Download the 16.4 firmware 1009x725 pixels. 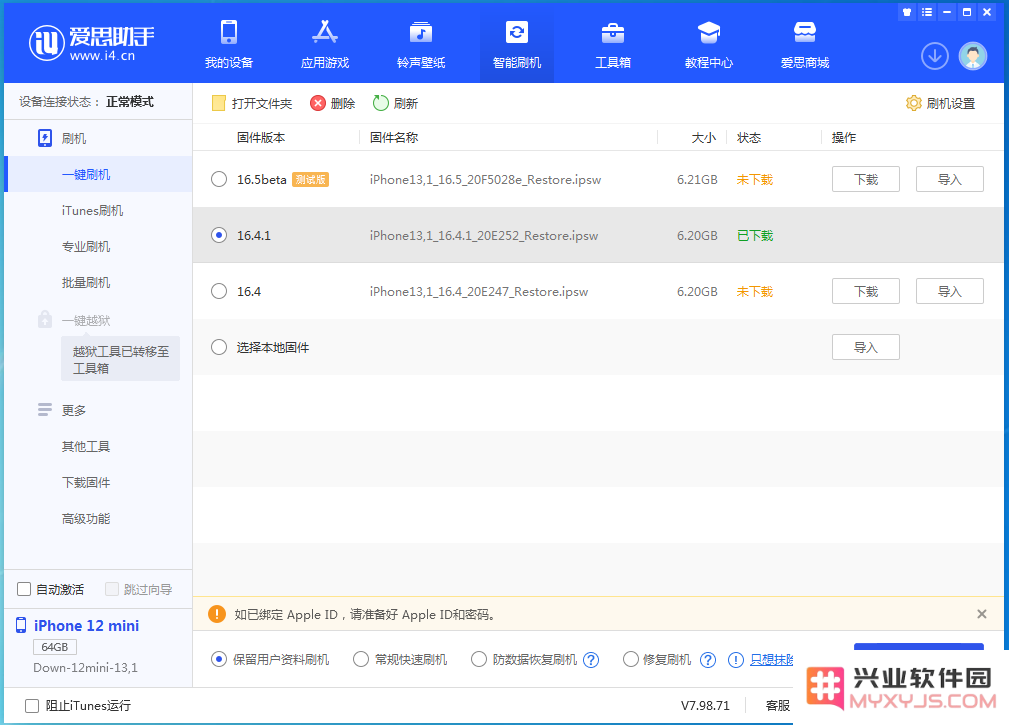(x=866, y=291)
